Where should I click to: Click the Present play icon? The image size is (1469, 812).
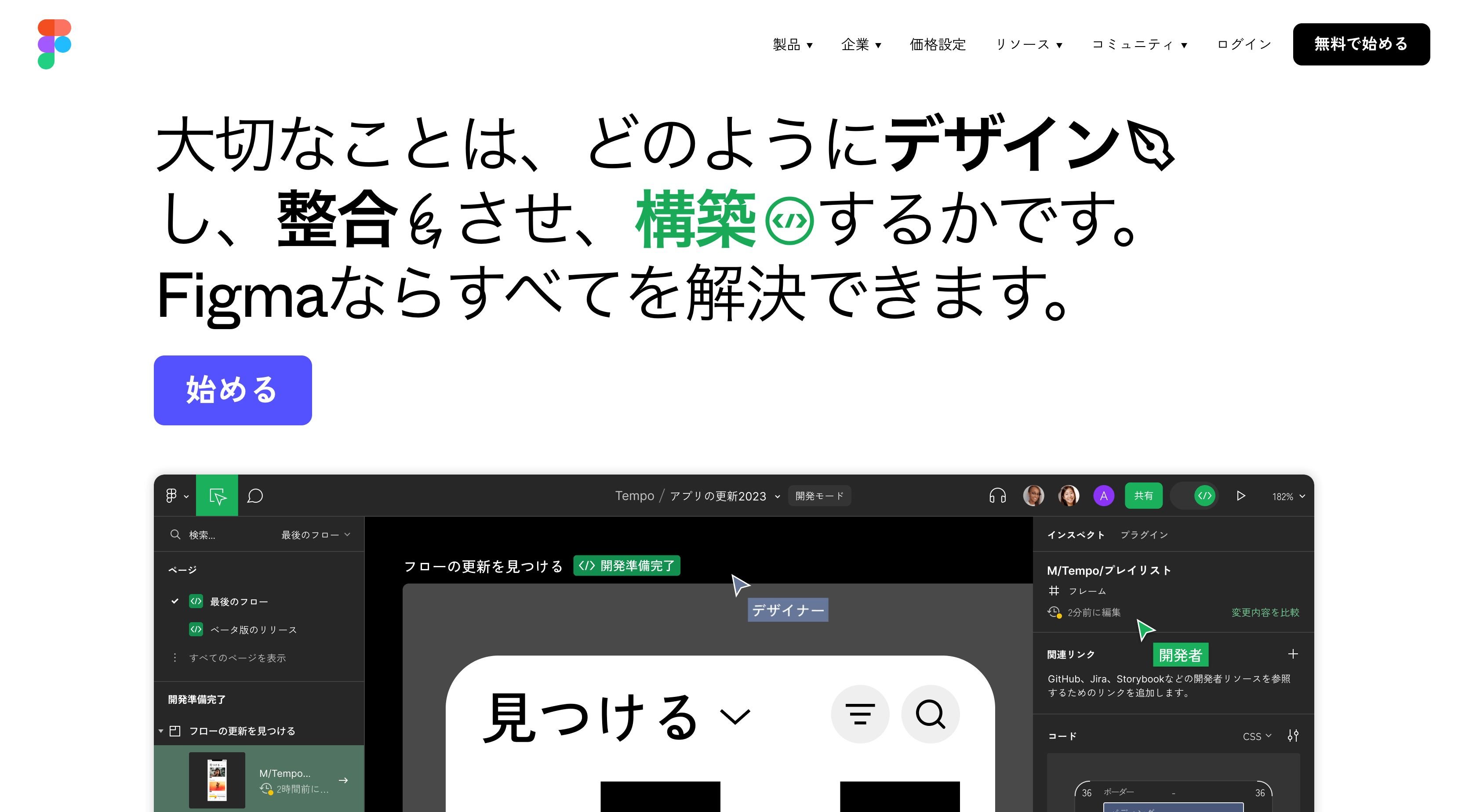(1240, 496)
